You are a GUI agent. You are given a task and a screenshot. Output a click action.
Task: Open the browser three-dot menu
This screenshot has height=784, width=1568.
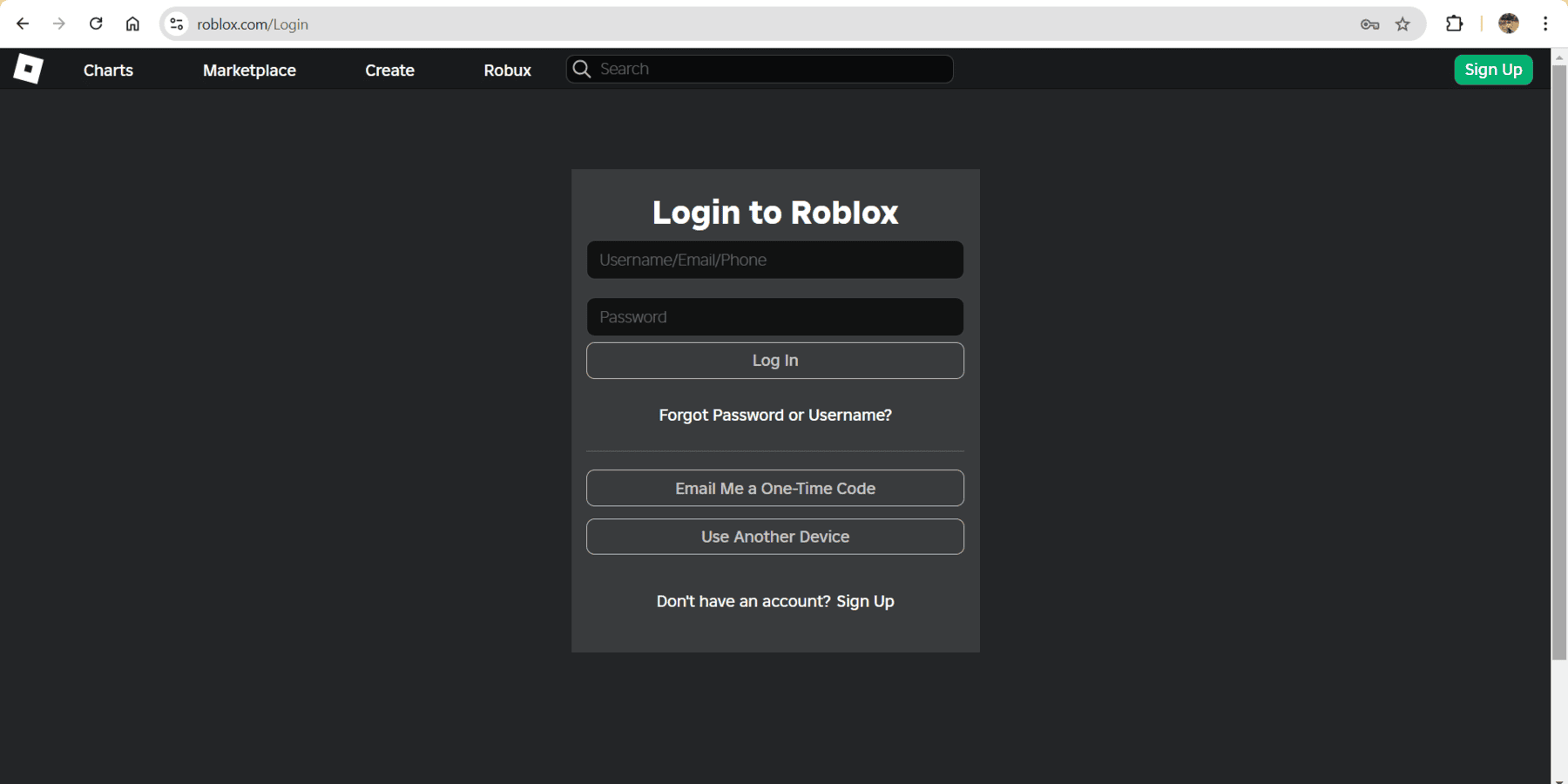coord(1546,24)
